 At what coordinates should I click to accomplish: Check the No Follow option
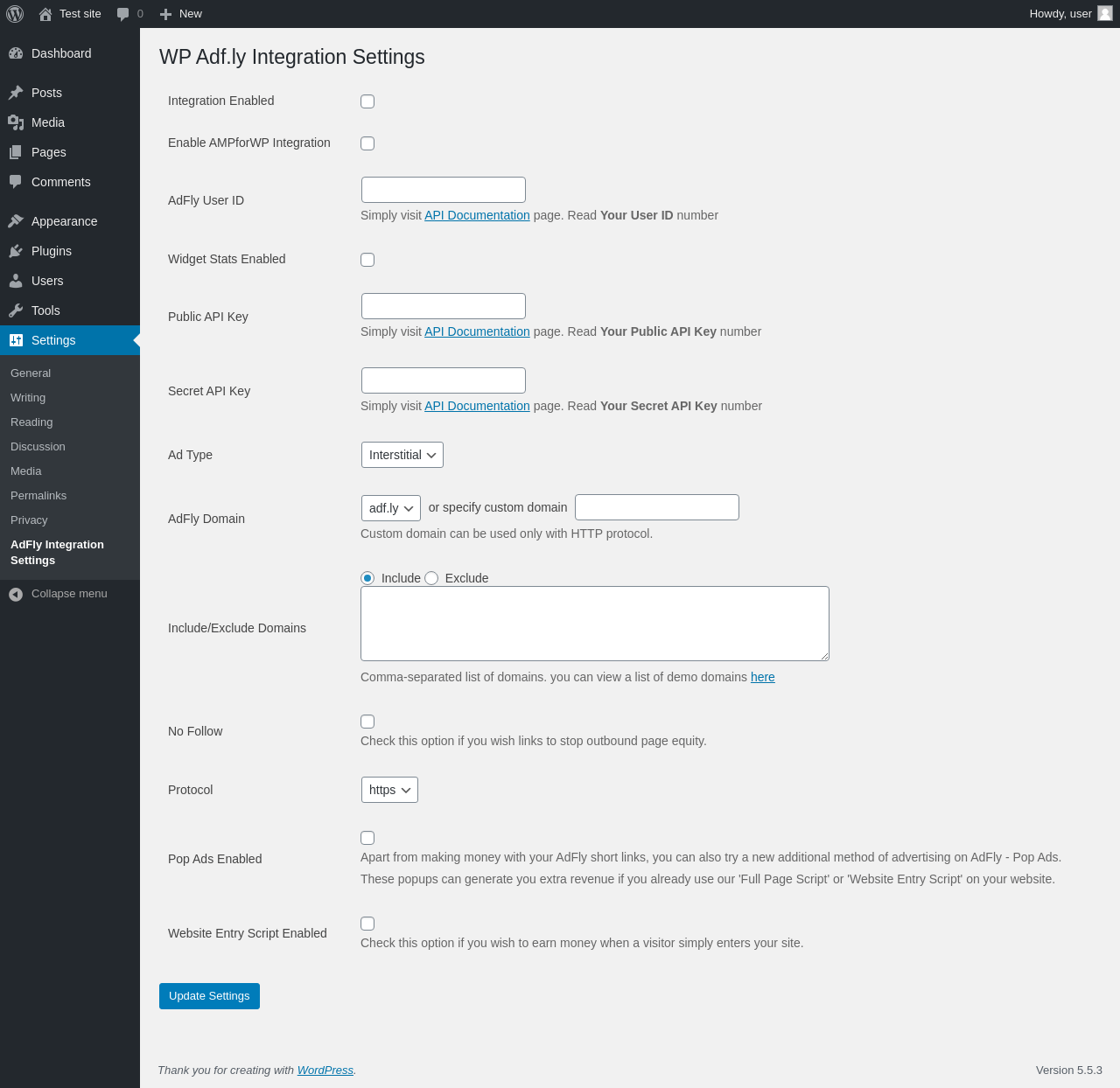(367, 722)
